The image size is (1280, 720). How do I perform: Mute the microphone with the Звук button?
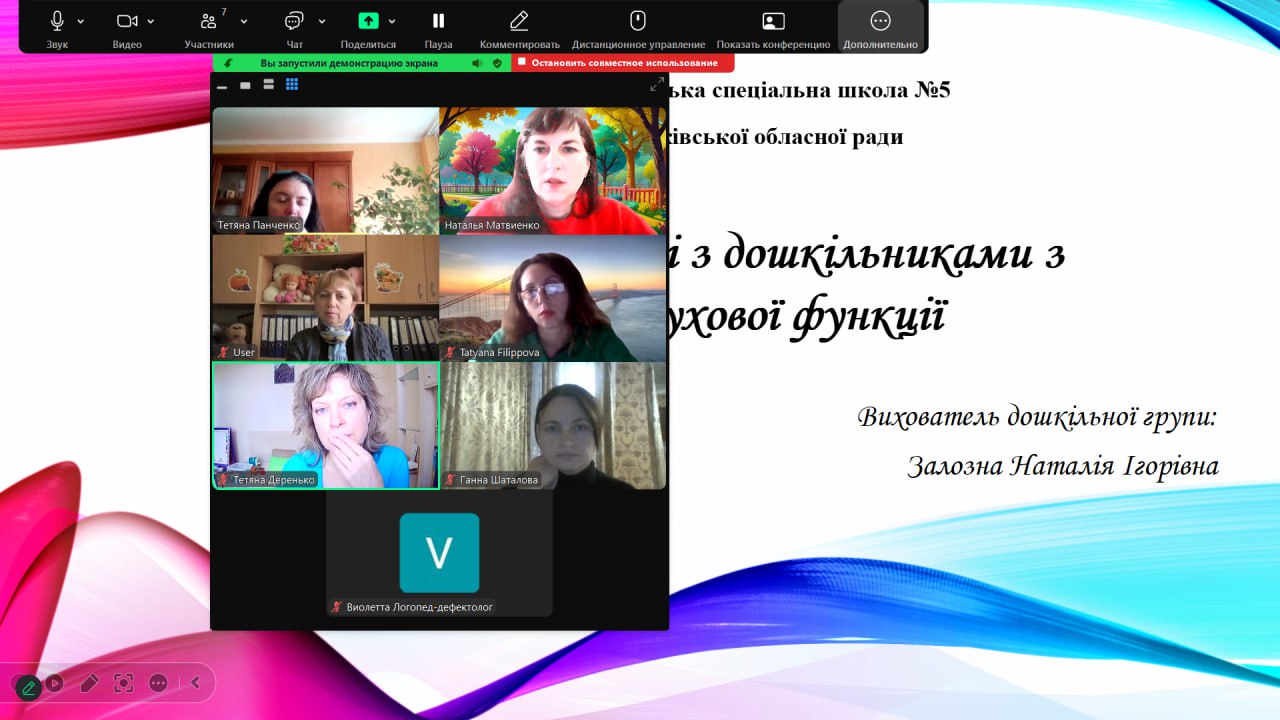57,21
